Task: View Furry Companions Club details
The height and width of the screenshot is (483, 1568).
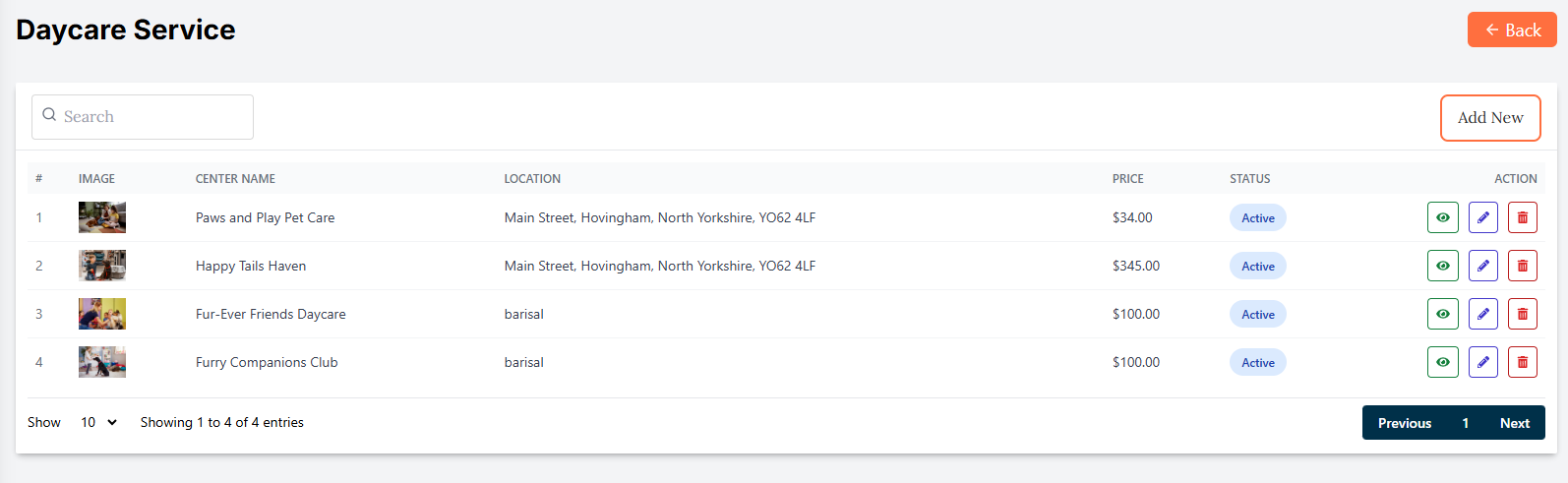Action: click(1442, 362)
